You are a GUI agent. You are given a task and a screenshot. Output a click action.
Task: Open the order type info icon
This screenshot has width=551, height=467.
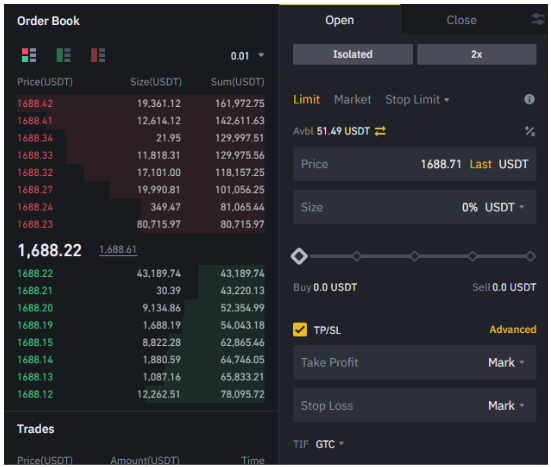click(529, 99)
